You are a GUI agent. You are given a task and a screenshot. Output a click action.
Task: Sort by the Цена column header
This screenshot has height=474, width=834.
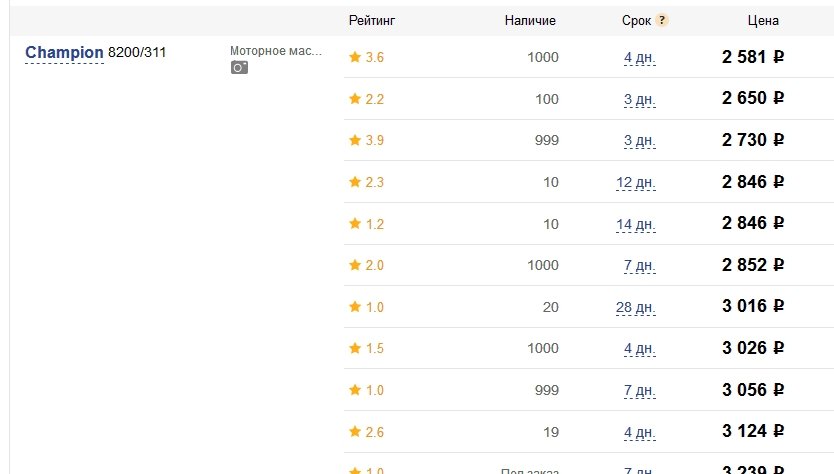coord(763,20)
